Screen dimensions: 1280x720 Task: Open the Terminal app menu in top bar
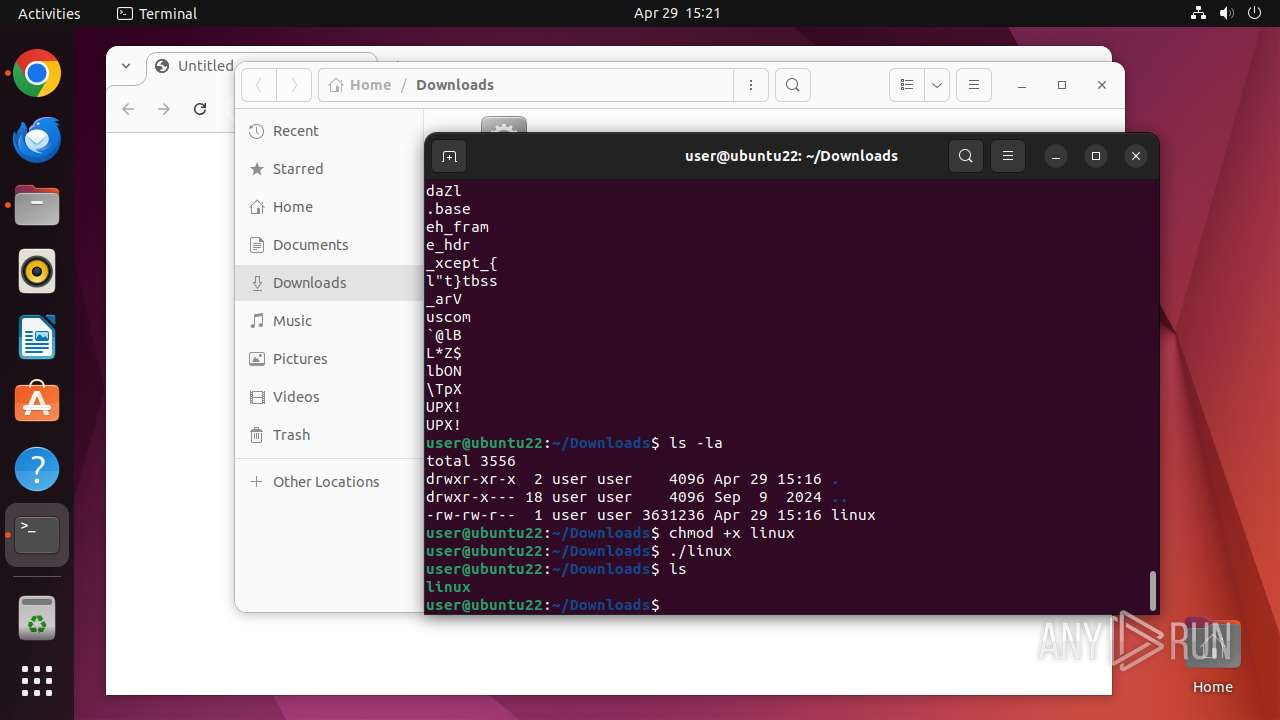point(157,13)
